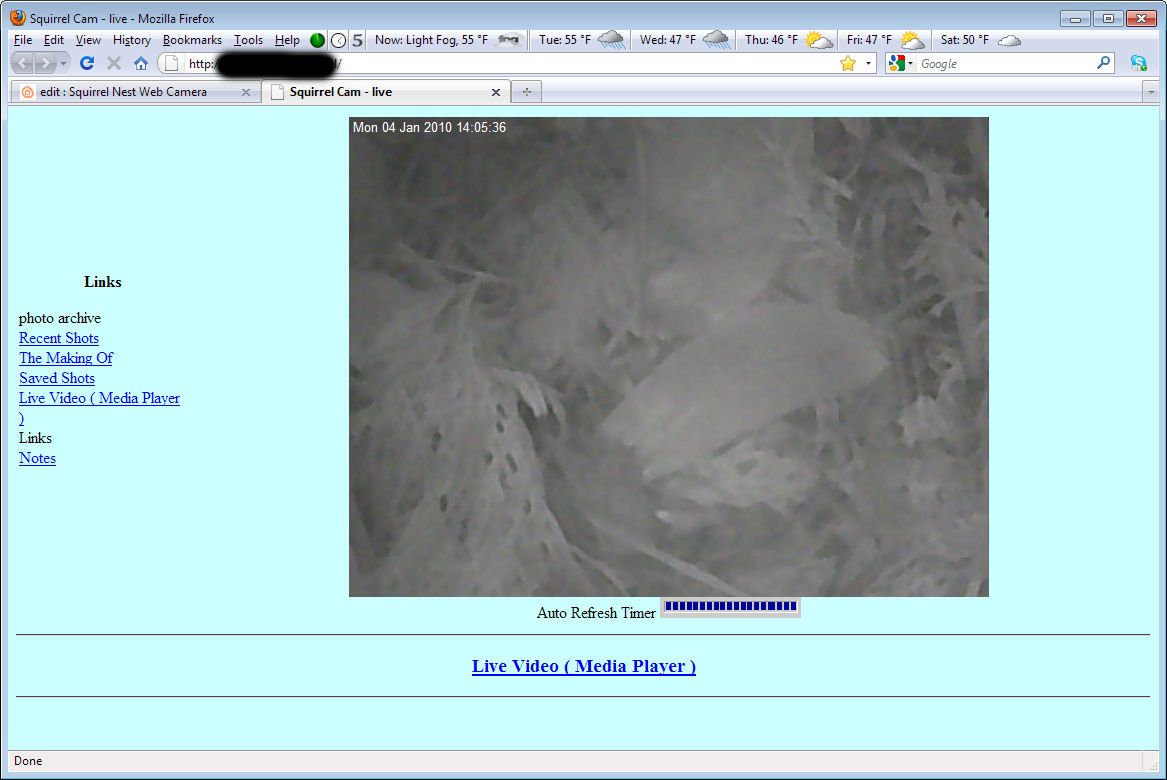Click the magnifier search icon in Google box
Viewport: 1167px width, 780px height.
pos(1104,63)
